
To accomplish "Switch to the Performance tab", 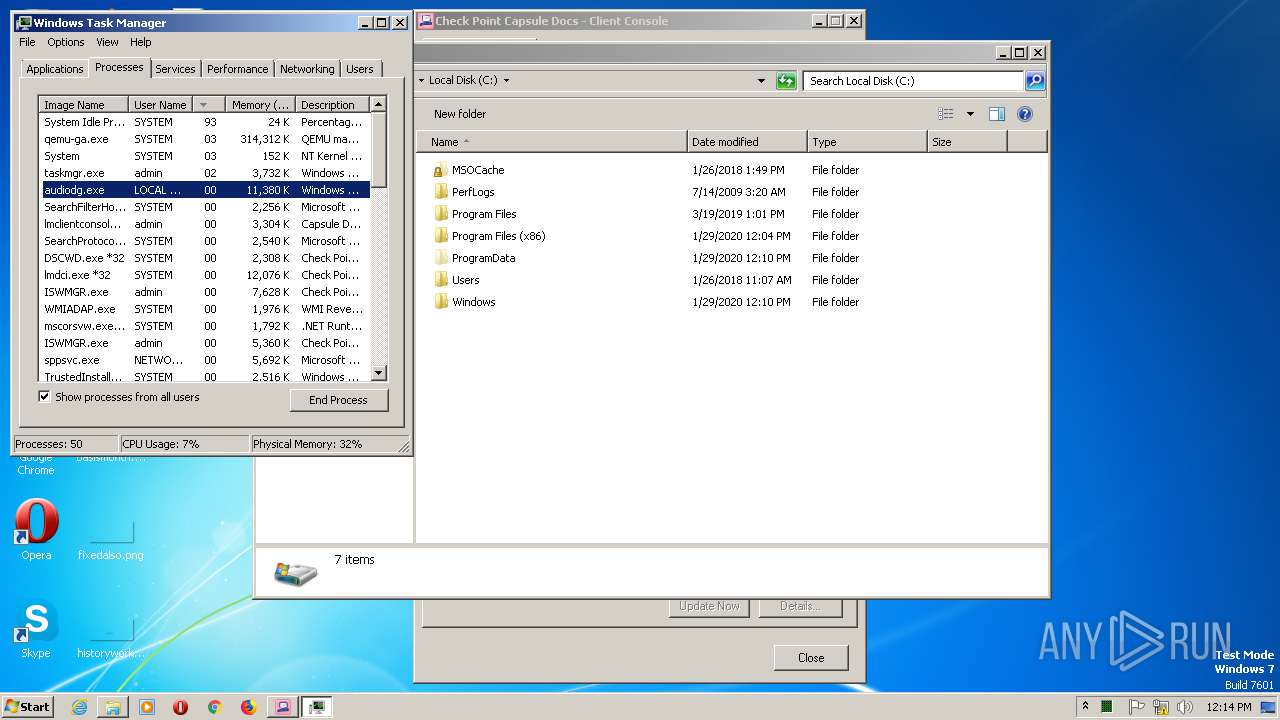I will tap(238, 69).
